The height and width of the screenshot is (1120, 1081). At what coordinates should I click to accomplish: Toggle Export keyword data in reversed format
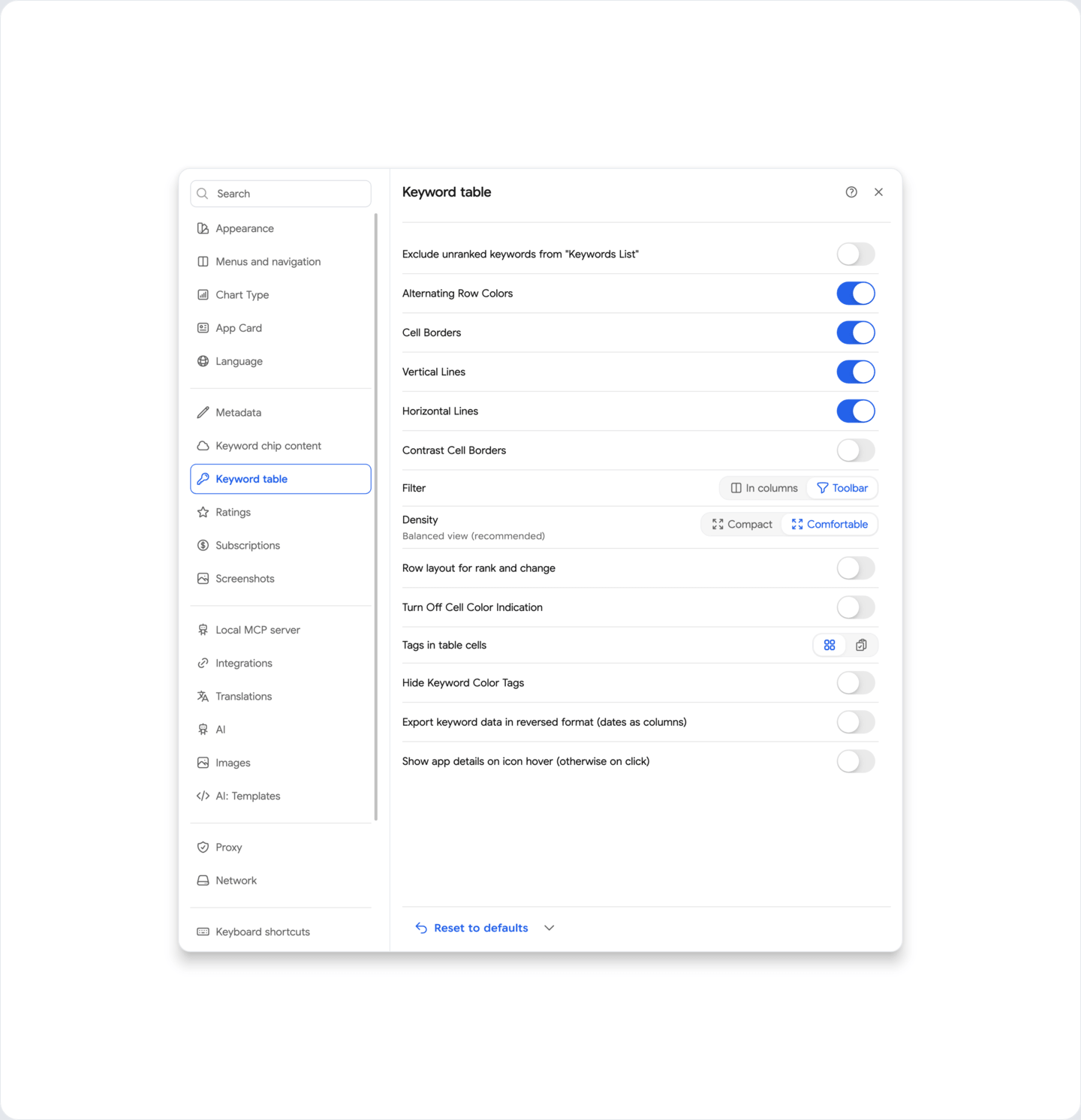point(856,722)
